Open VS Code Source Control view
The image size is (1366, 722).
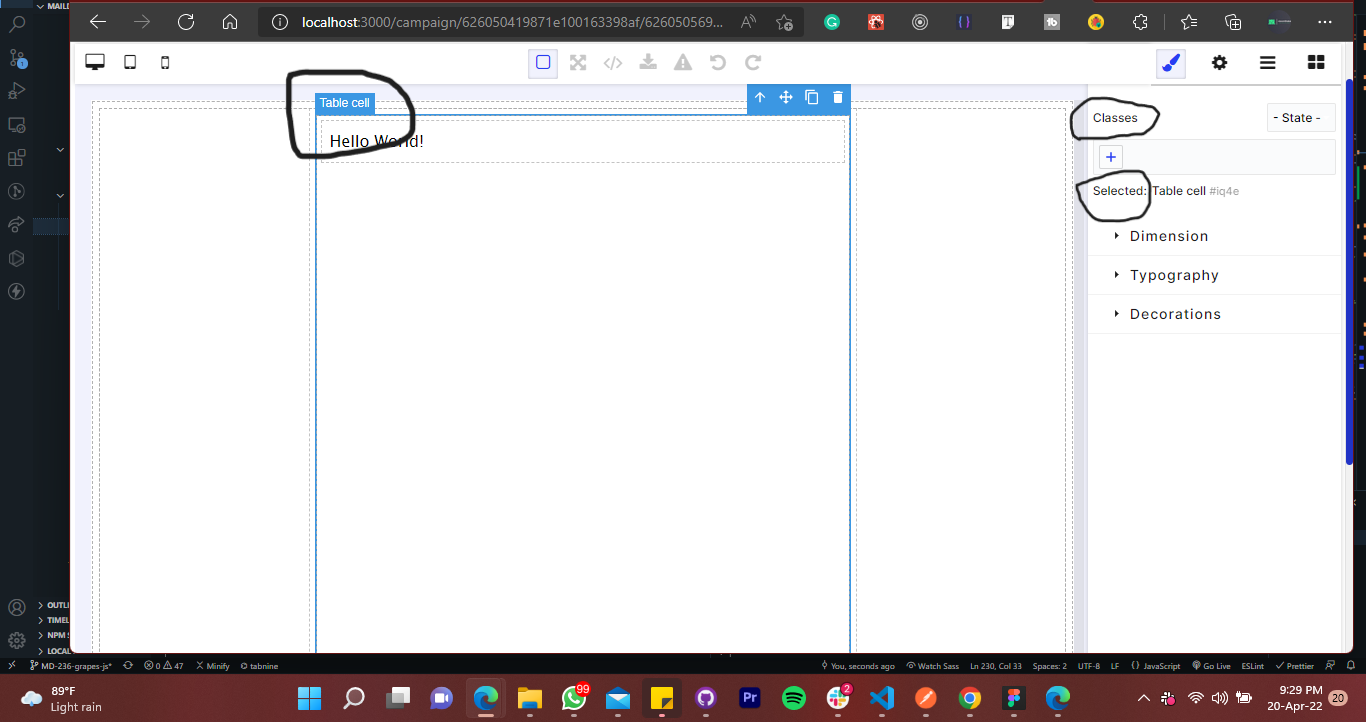[16, 57]
